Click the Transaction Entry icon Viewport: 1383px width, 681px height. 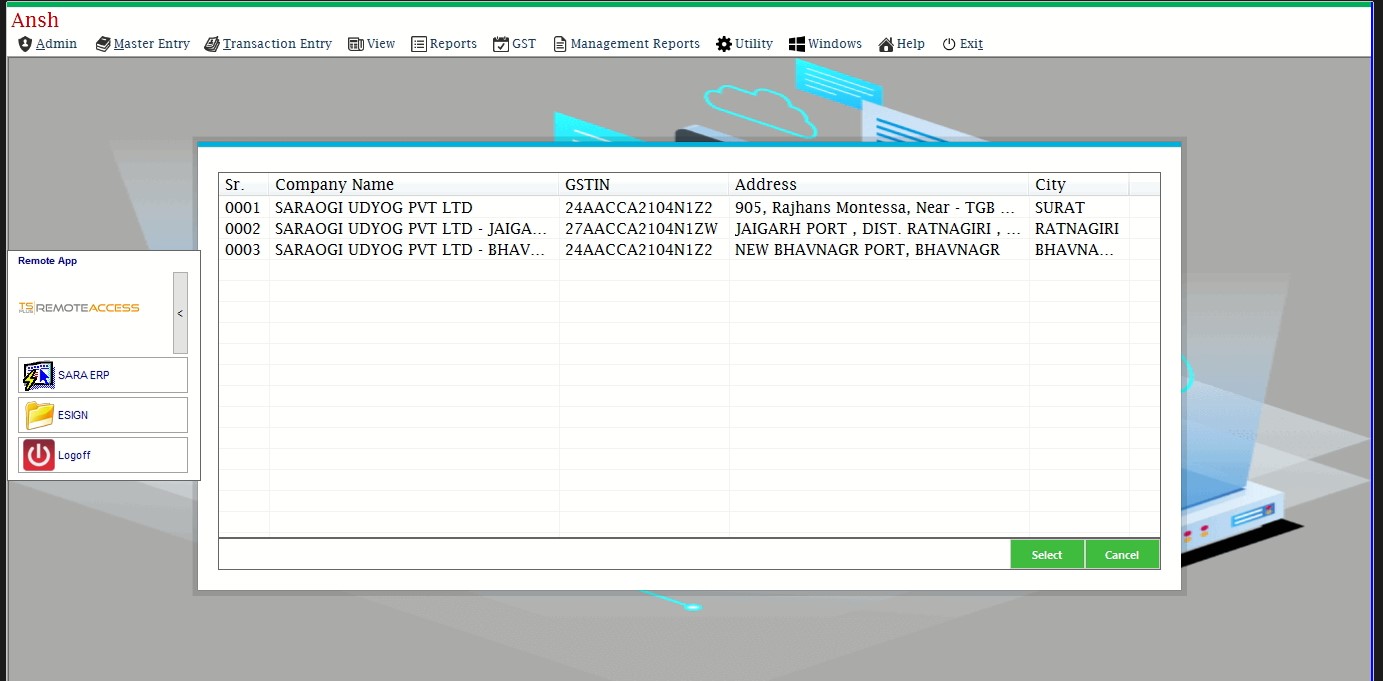(x=212, y=44)
